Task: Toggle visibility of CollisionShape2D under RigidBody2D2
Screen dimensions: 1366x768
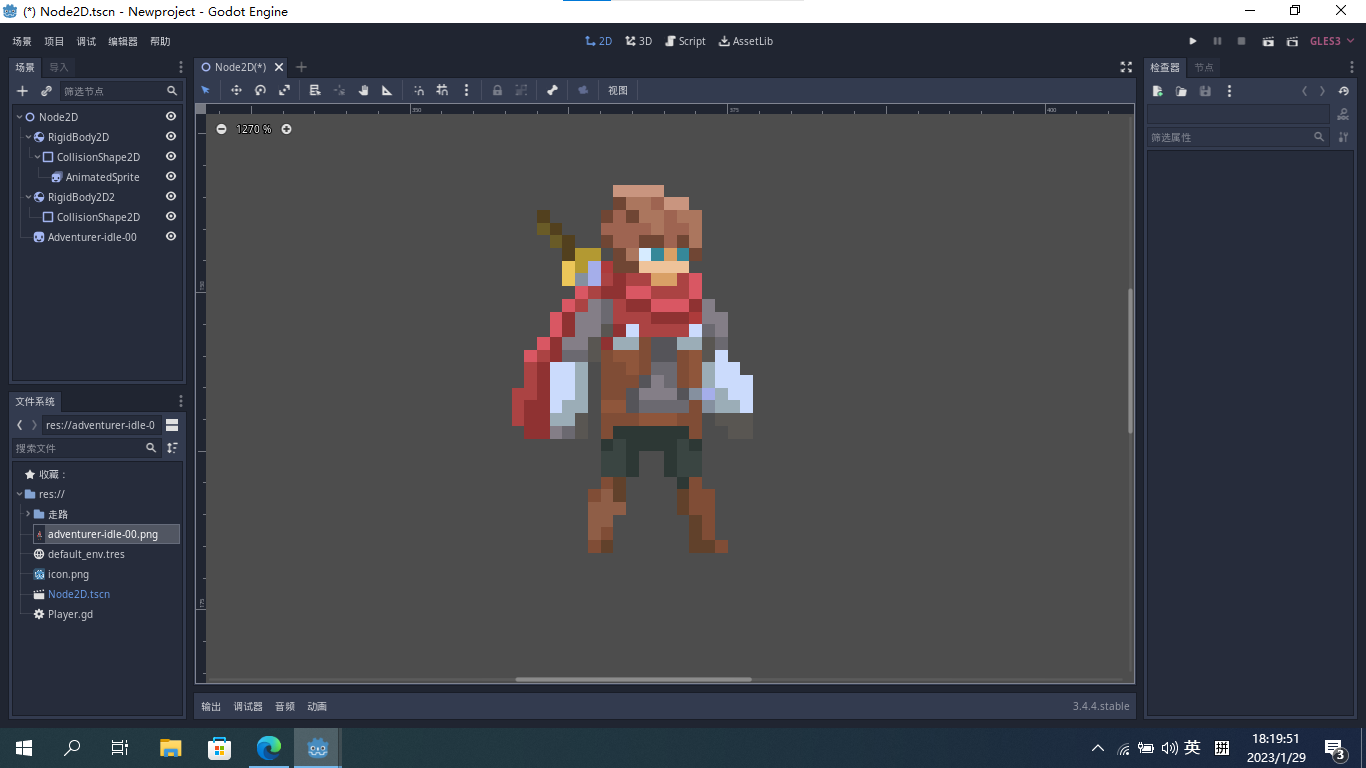Action: point(171,217)
